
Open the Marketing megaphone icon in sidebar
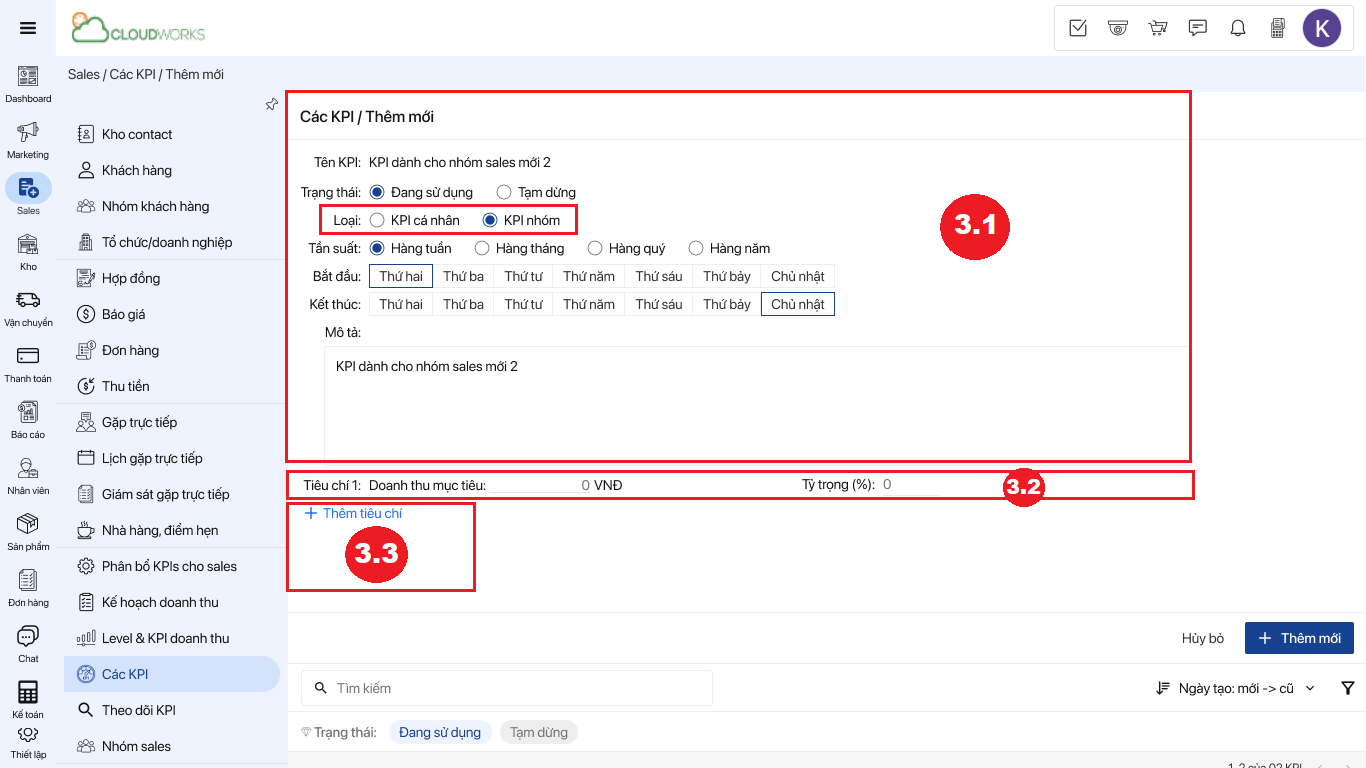point(28,132)
